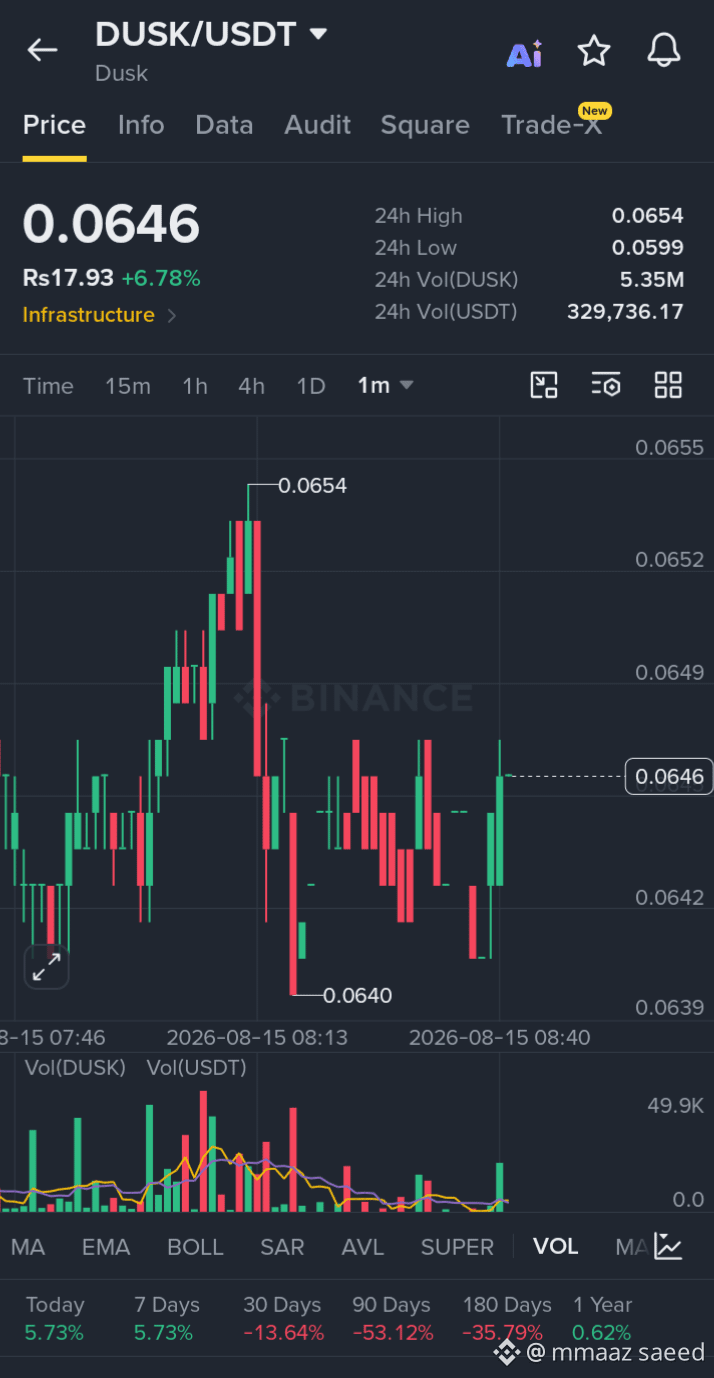Click the 24h Vol(USDT) value 329,736.17
The height and width of the screenshot is (1378, 714).
tap(625, 312)
